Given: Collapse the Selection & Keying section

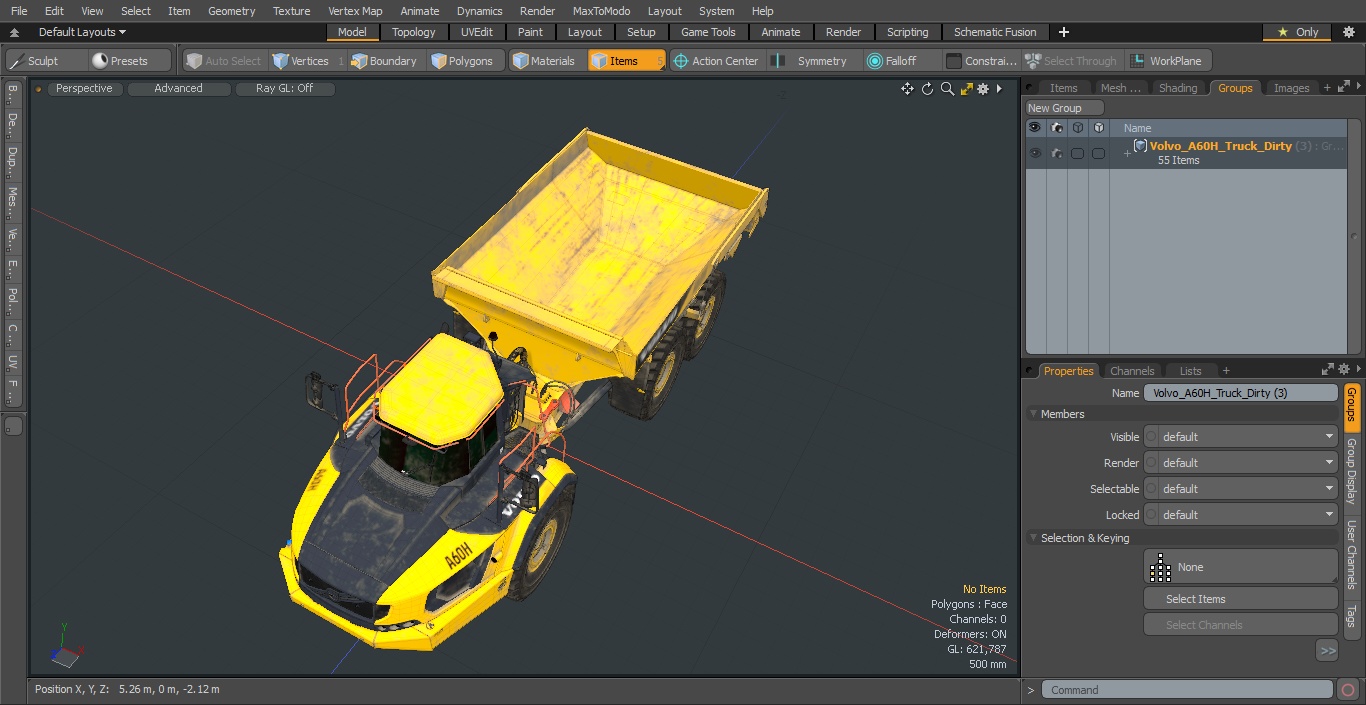Looking at the screenshot, I should pos(1033,538).
